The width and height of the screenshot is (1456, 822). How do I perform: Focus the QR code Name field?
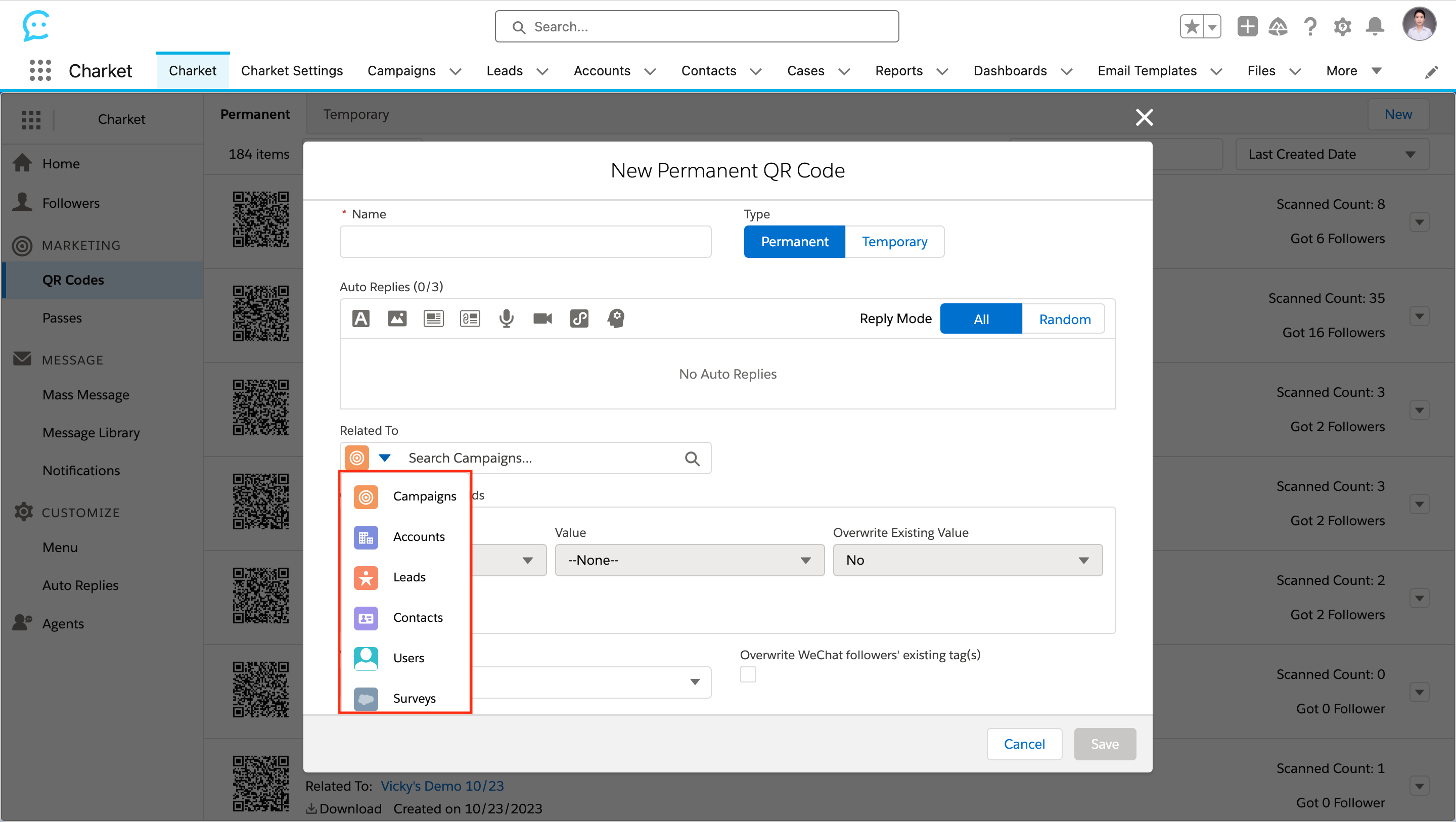point(525,242)
